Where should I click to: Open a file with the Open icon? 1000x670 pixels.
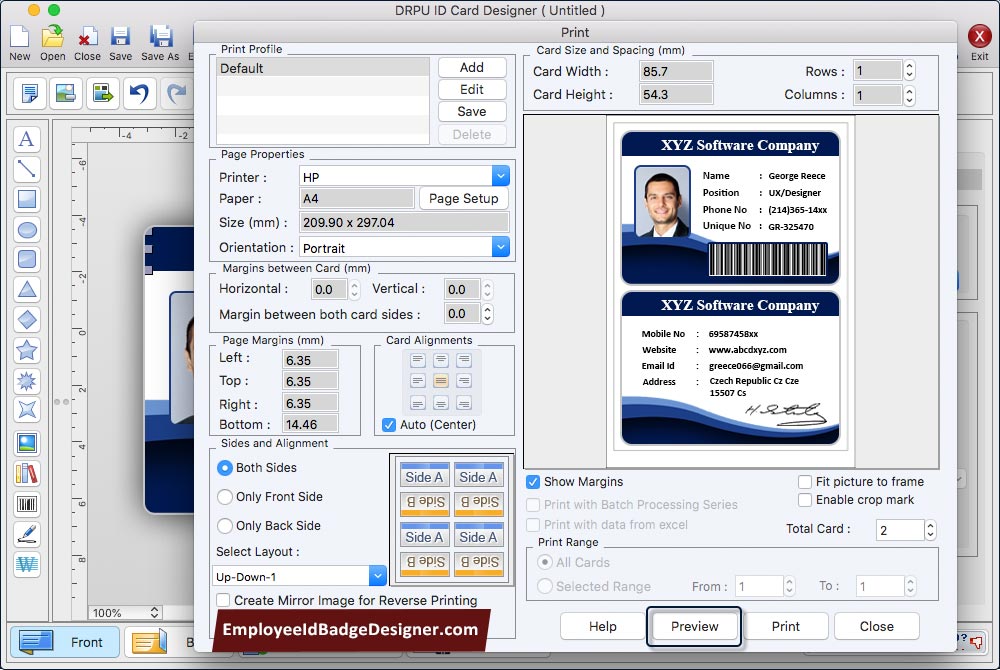point(52,36)
